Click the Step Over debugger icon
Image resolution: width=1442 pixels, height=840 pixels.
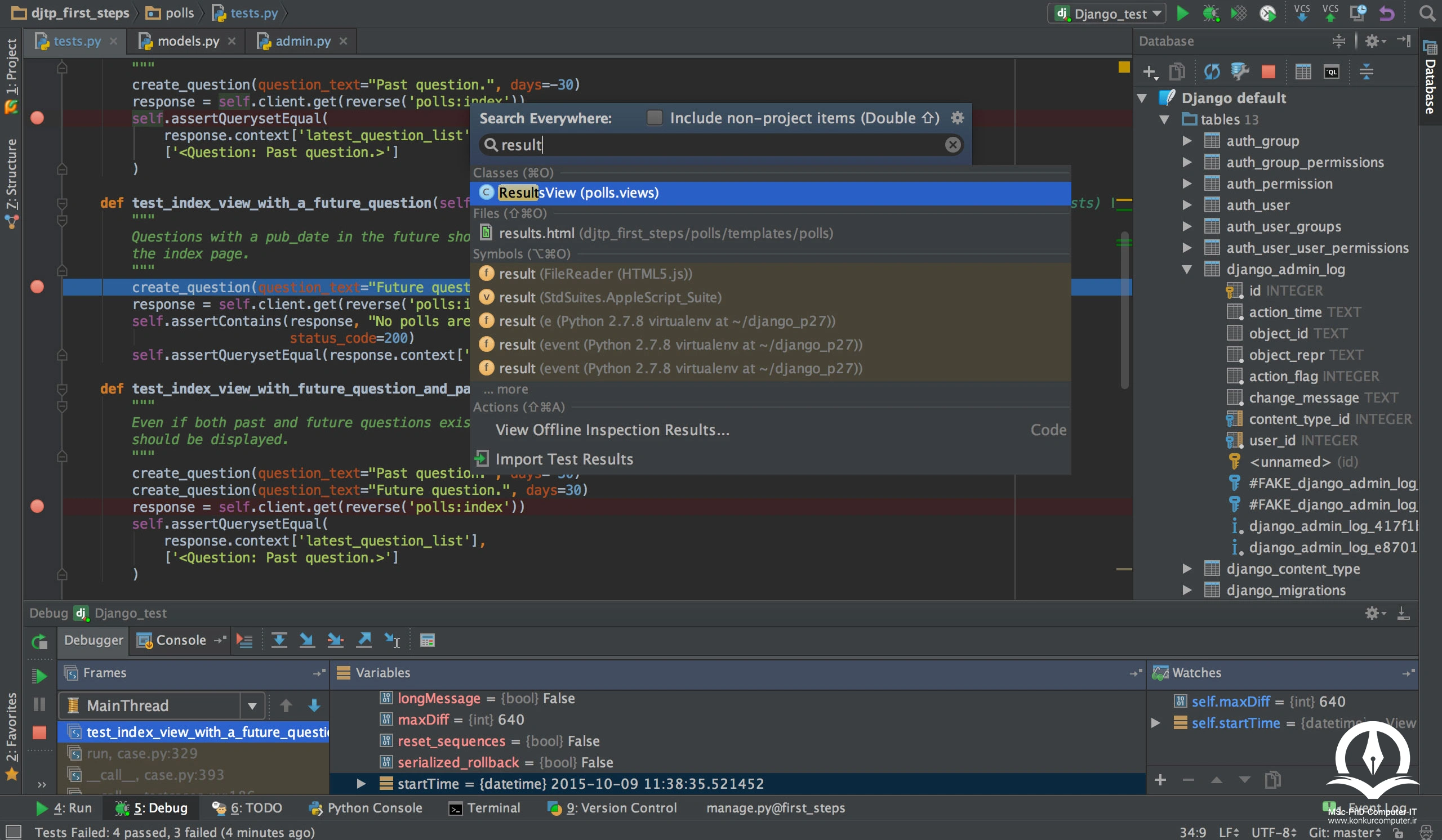[279, 640]
